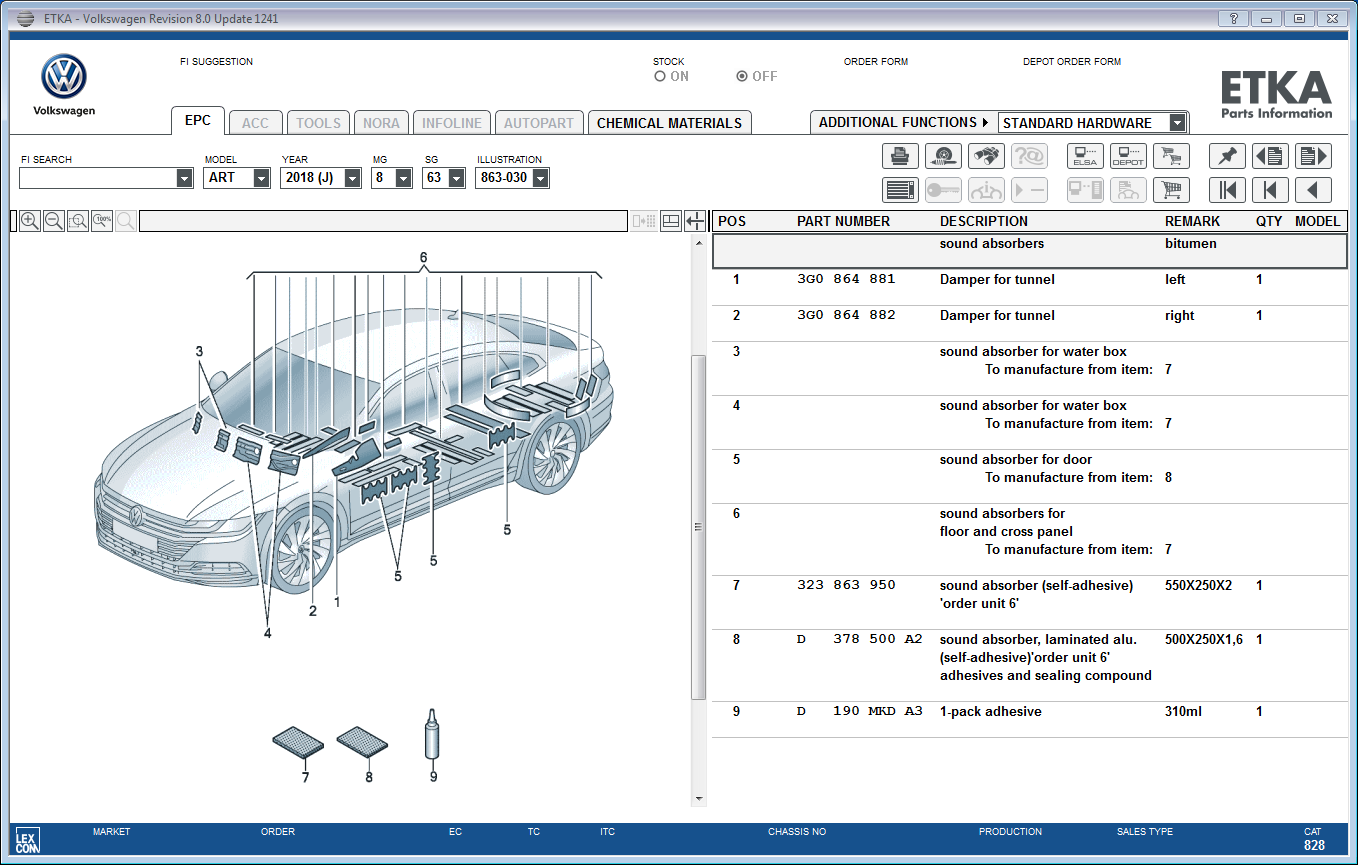Click the DESCRIPTION column header

click(984, 222)
